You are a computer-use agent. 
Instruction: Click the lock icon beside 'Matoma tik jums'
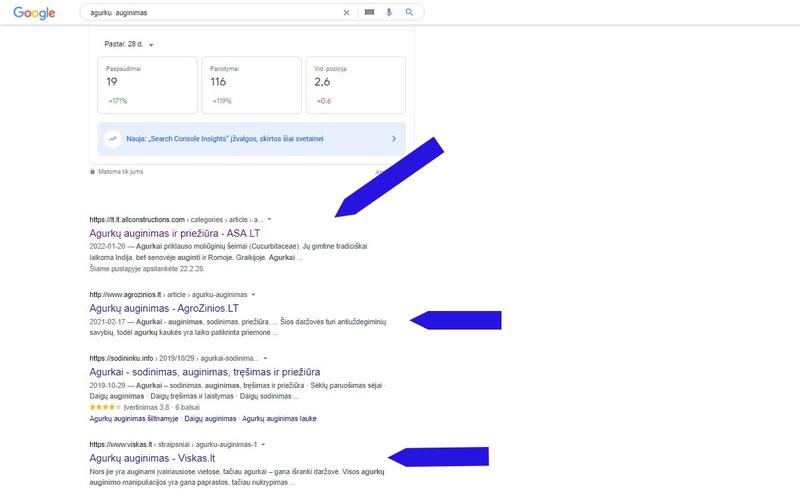(92, 171)
